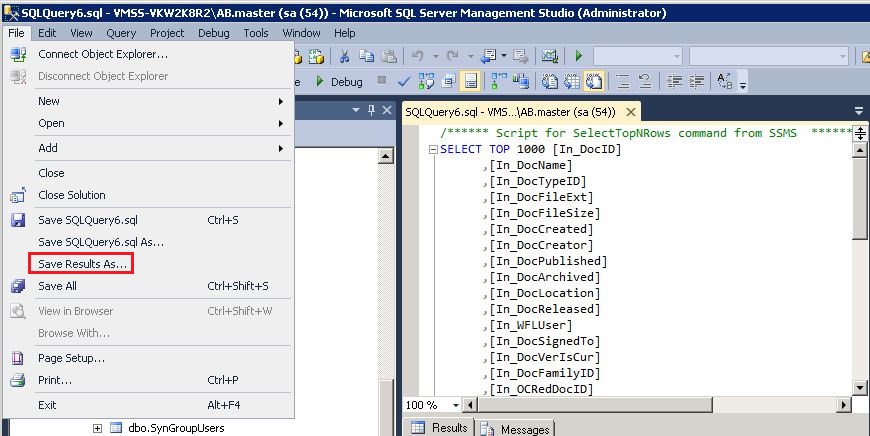Select Results to Grid output mode
Viewport: 870px width, 436px height.
pyautogui.click(x=572, y=82)
